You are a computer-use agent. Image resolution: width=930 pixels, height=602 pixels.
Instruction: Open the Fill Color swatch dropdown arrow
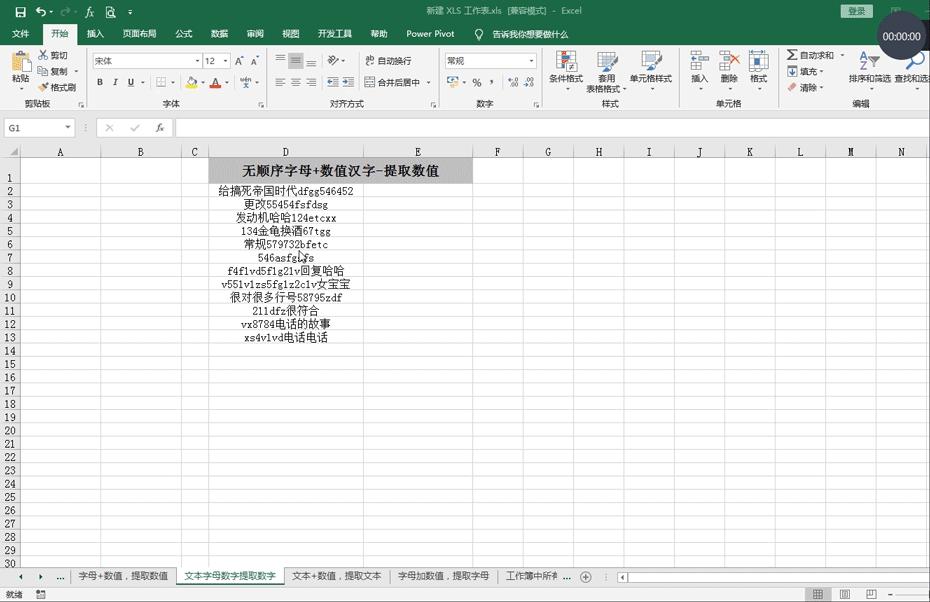202,82
